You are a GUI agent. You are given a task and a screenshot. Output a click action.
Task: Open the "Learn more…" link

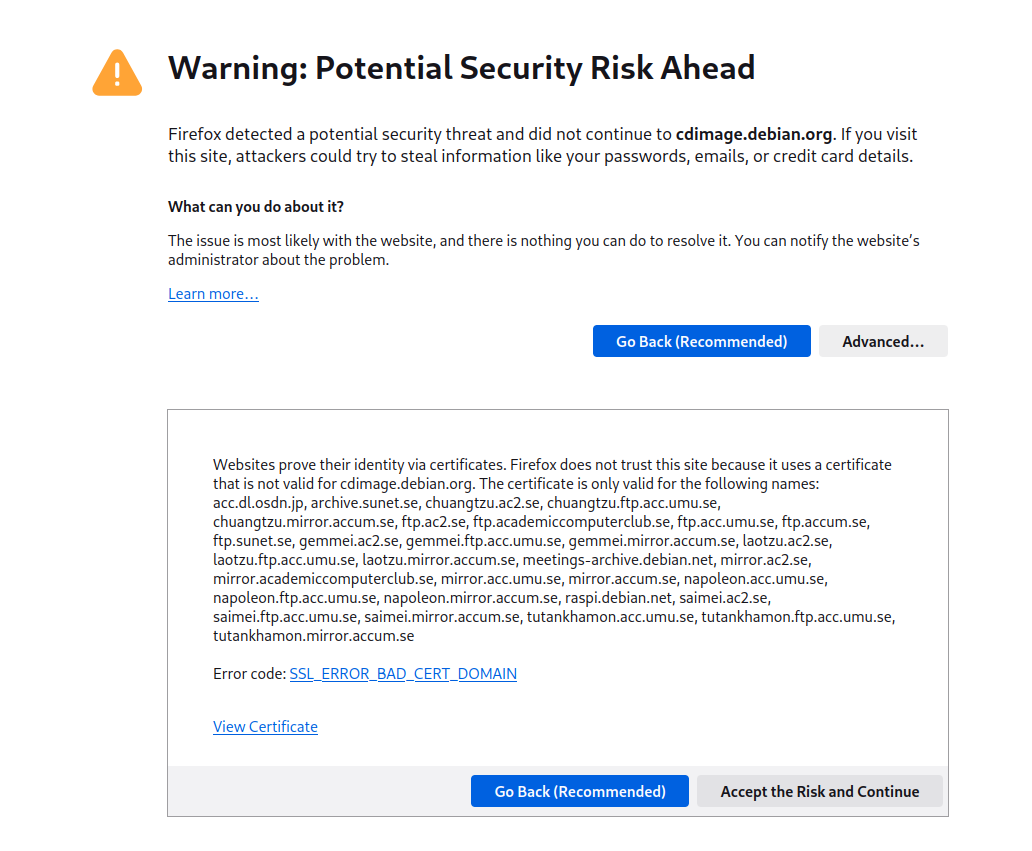tap(213, 294)
